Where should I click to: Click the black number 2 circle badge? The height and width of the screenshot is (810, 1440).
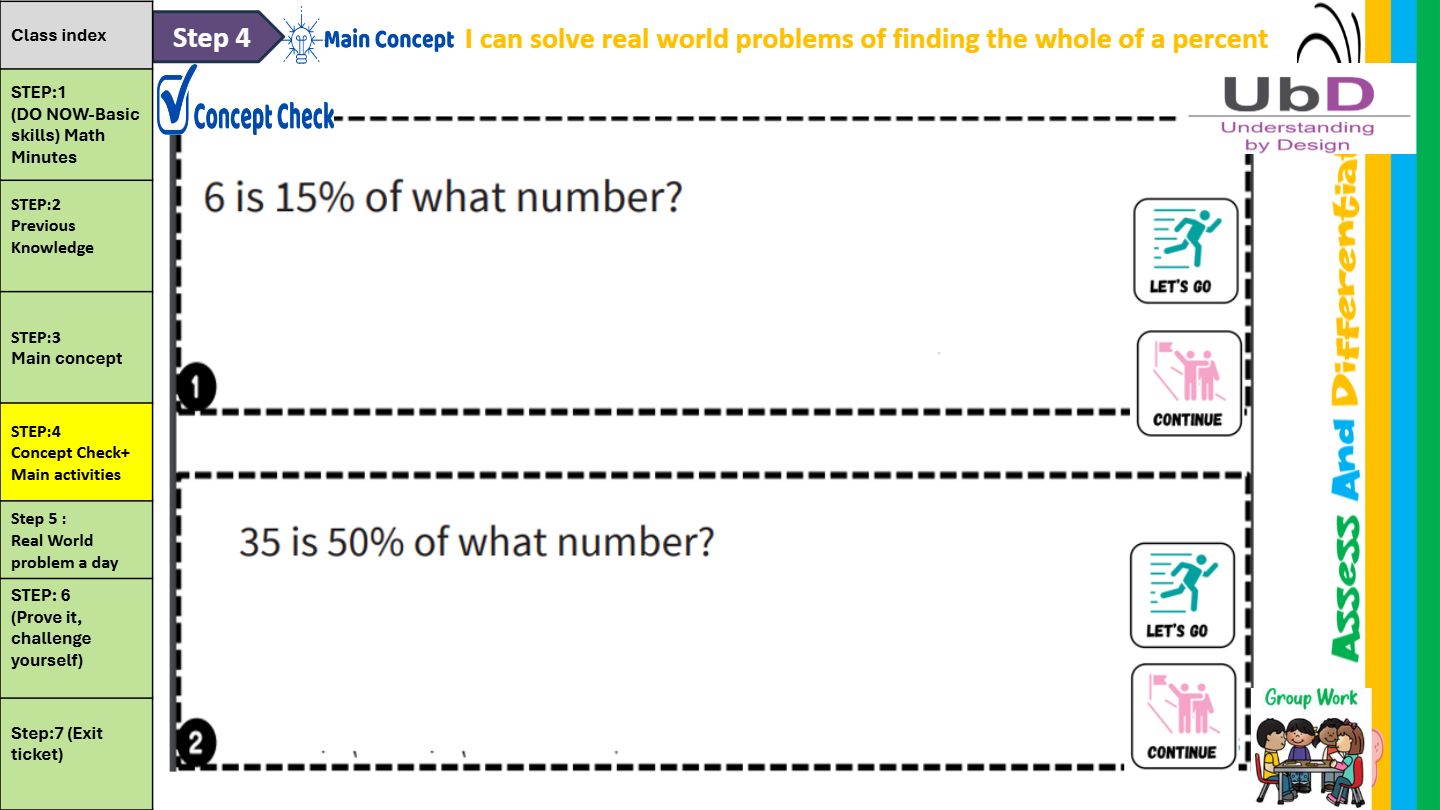pos(196,743)
